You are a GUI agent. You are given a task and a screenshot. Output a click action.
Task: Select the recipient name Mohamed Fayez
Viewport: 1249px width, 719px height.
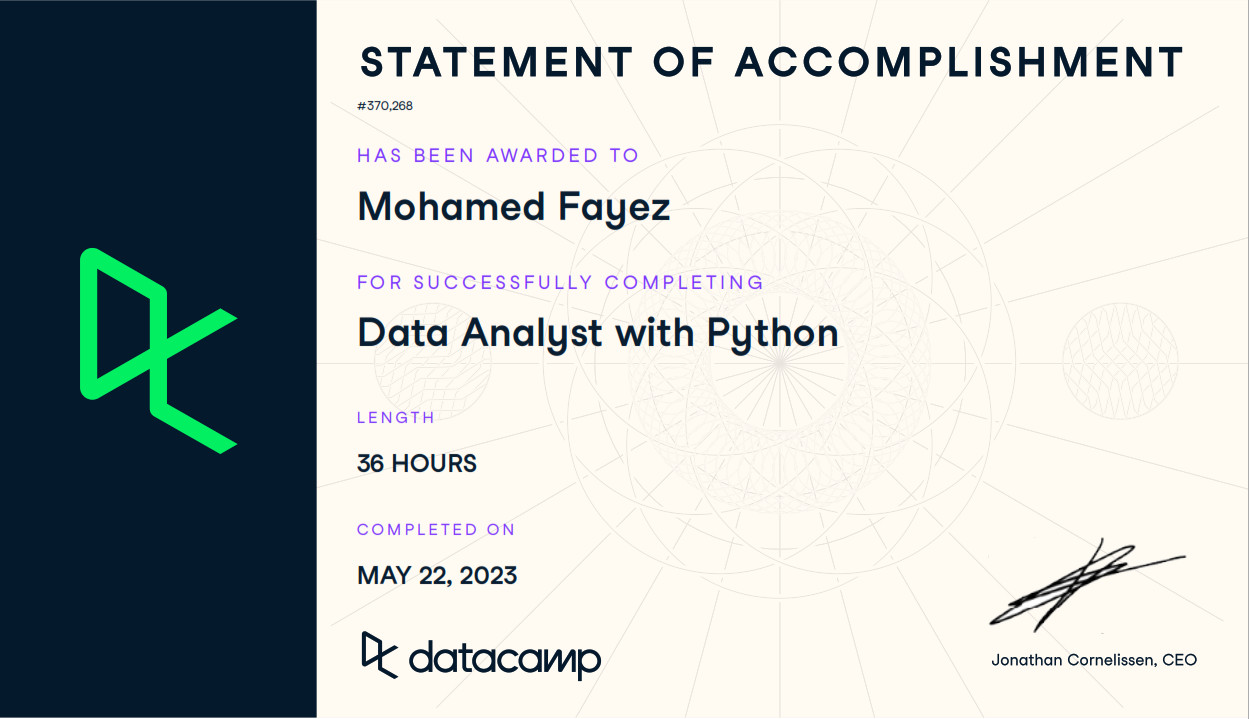pyautogui.click(x=513, y=207)
